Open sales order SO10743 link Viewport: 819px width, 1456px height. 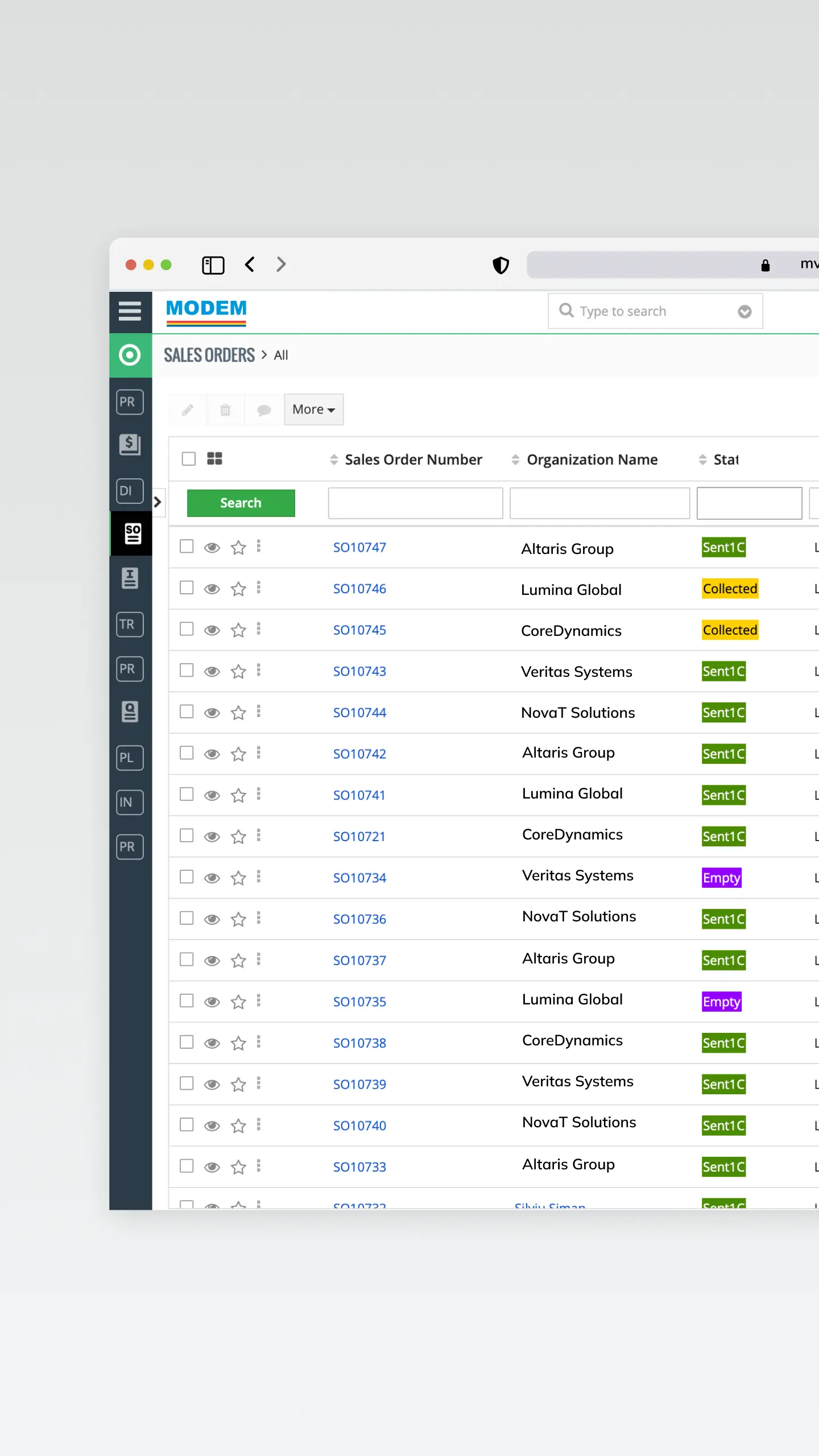tap(359, 672)
